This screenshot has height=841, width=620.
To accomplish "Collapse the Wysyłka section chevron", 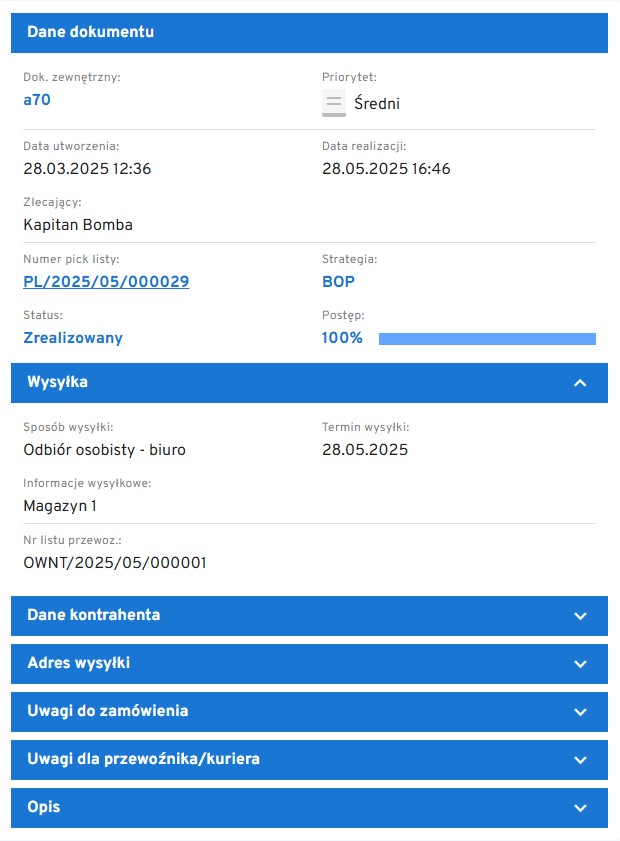I will click(x=580, y=383).
